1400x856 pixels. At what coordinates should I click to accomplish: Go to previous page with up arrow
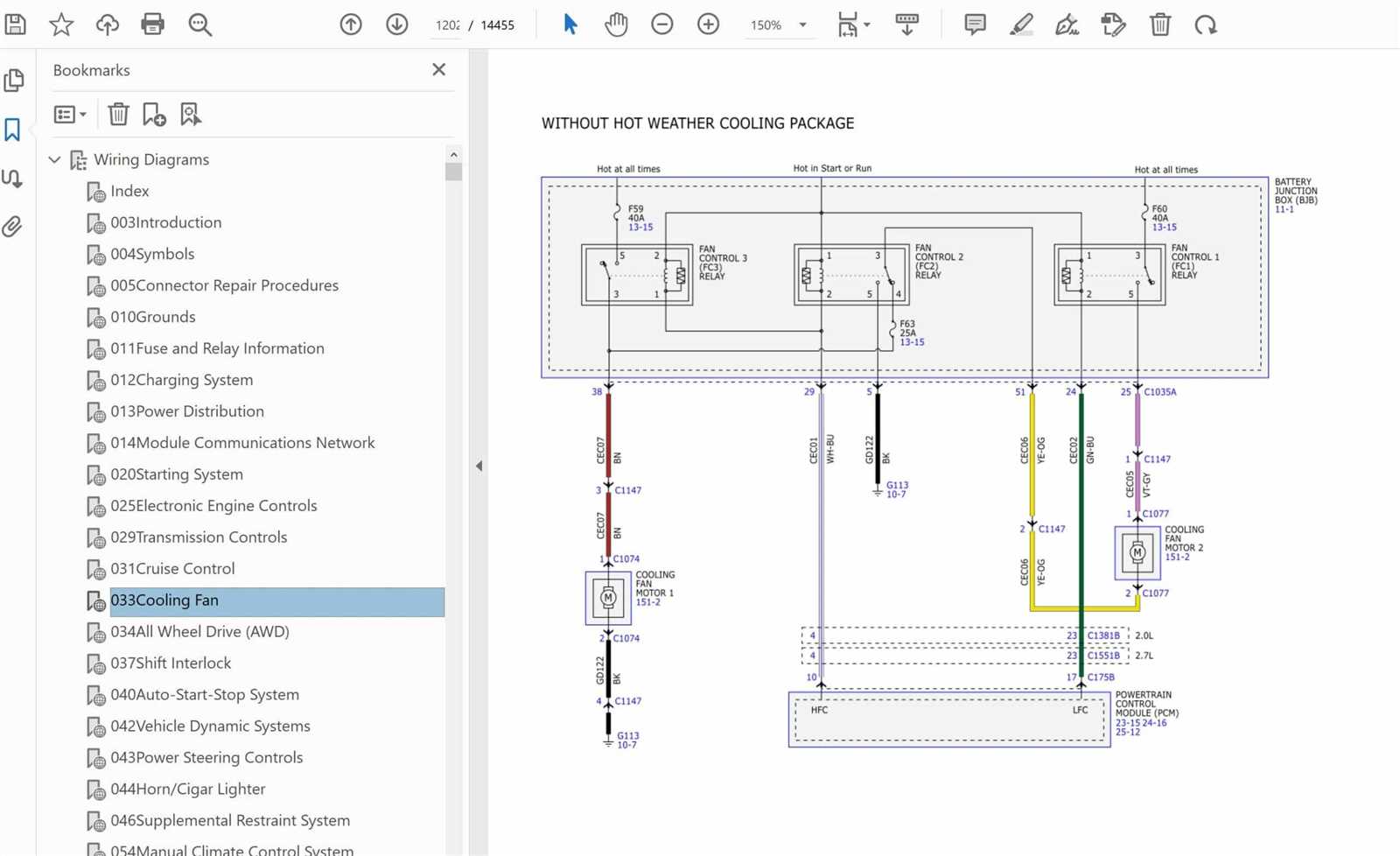point(351,25)
